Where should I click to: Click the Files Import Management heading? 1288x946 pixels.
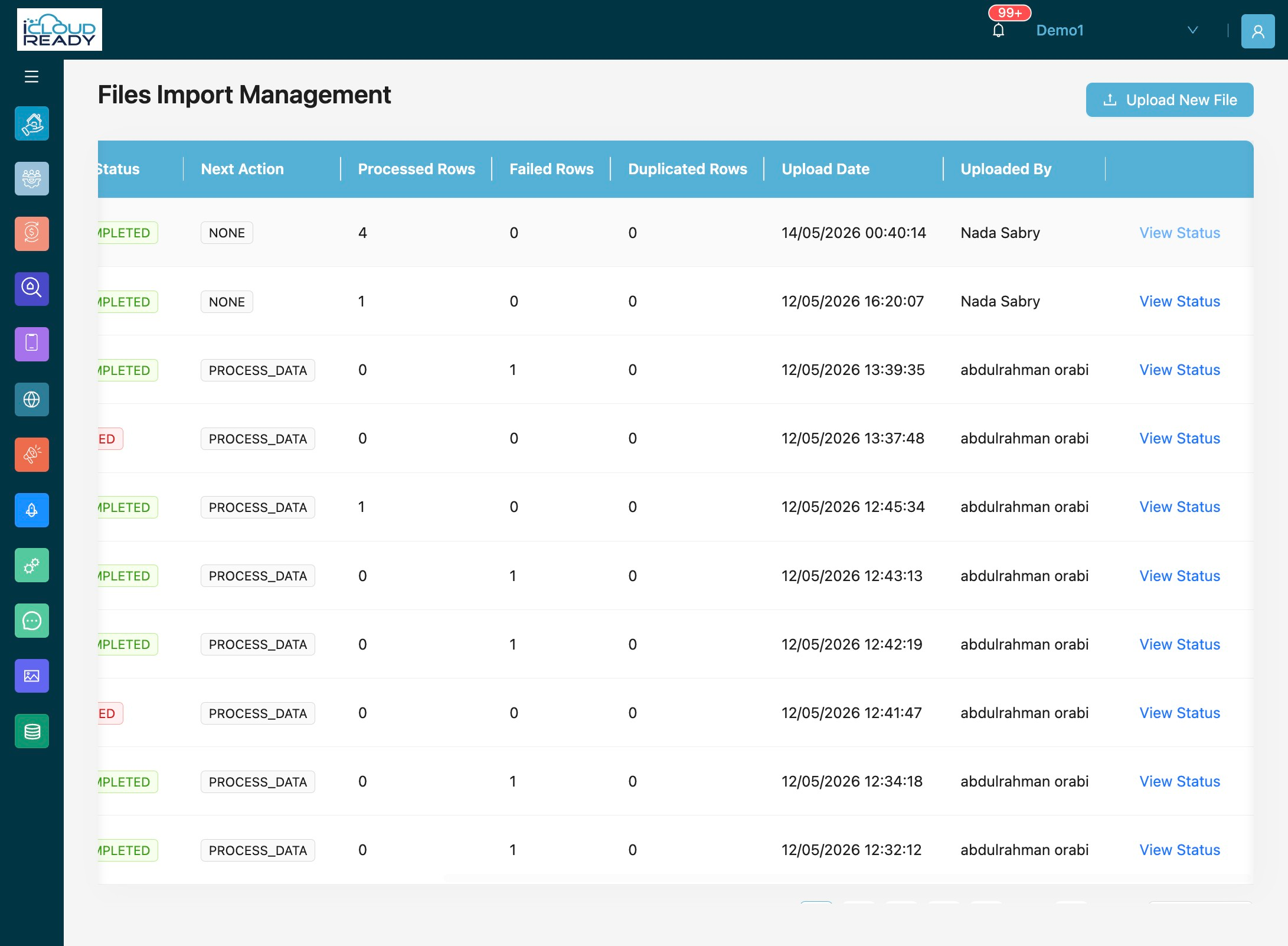pyautogui.click(x=244, y=94)
